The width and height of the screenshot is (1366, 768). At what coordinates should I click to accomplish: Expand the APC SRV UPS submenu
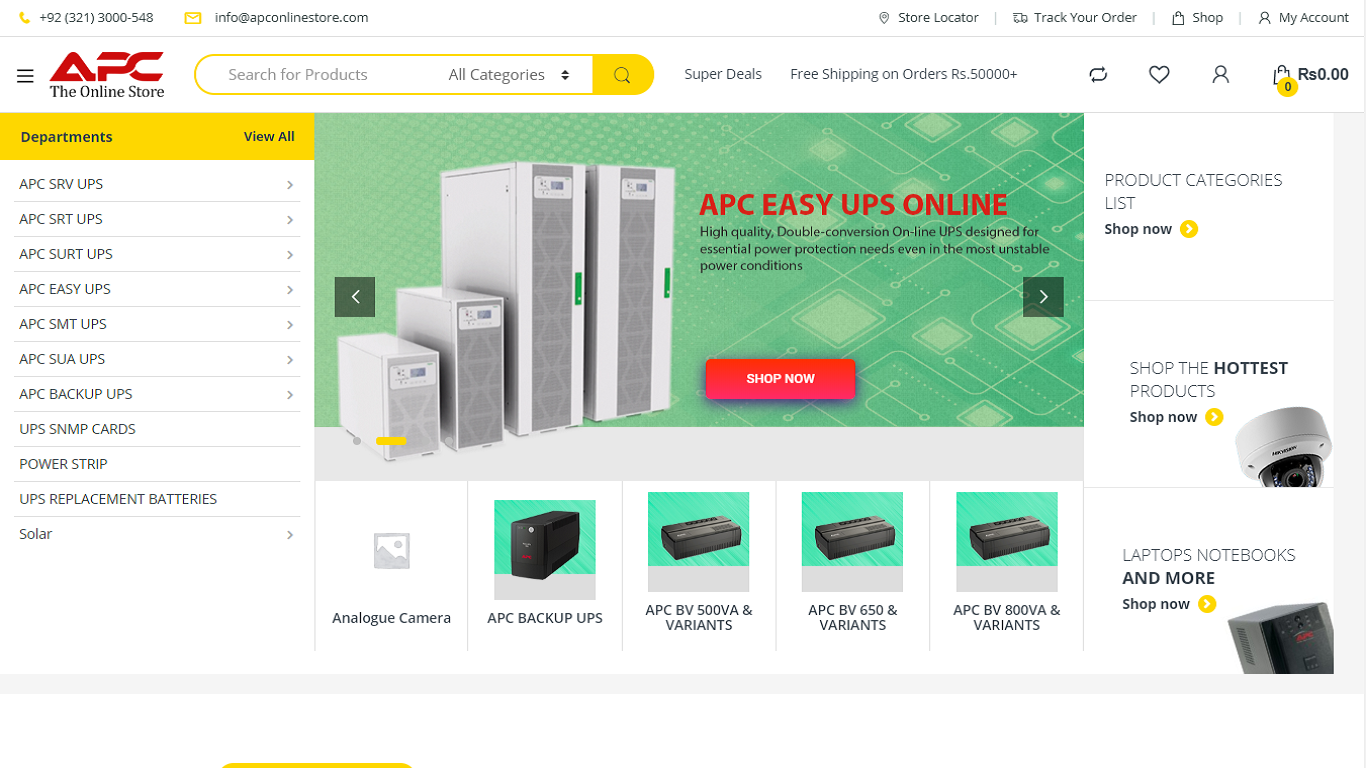pos(290,185)
